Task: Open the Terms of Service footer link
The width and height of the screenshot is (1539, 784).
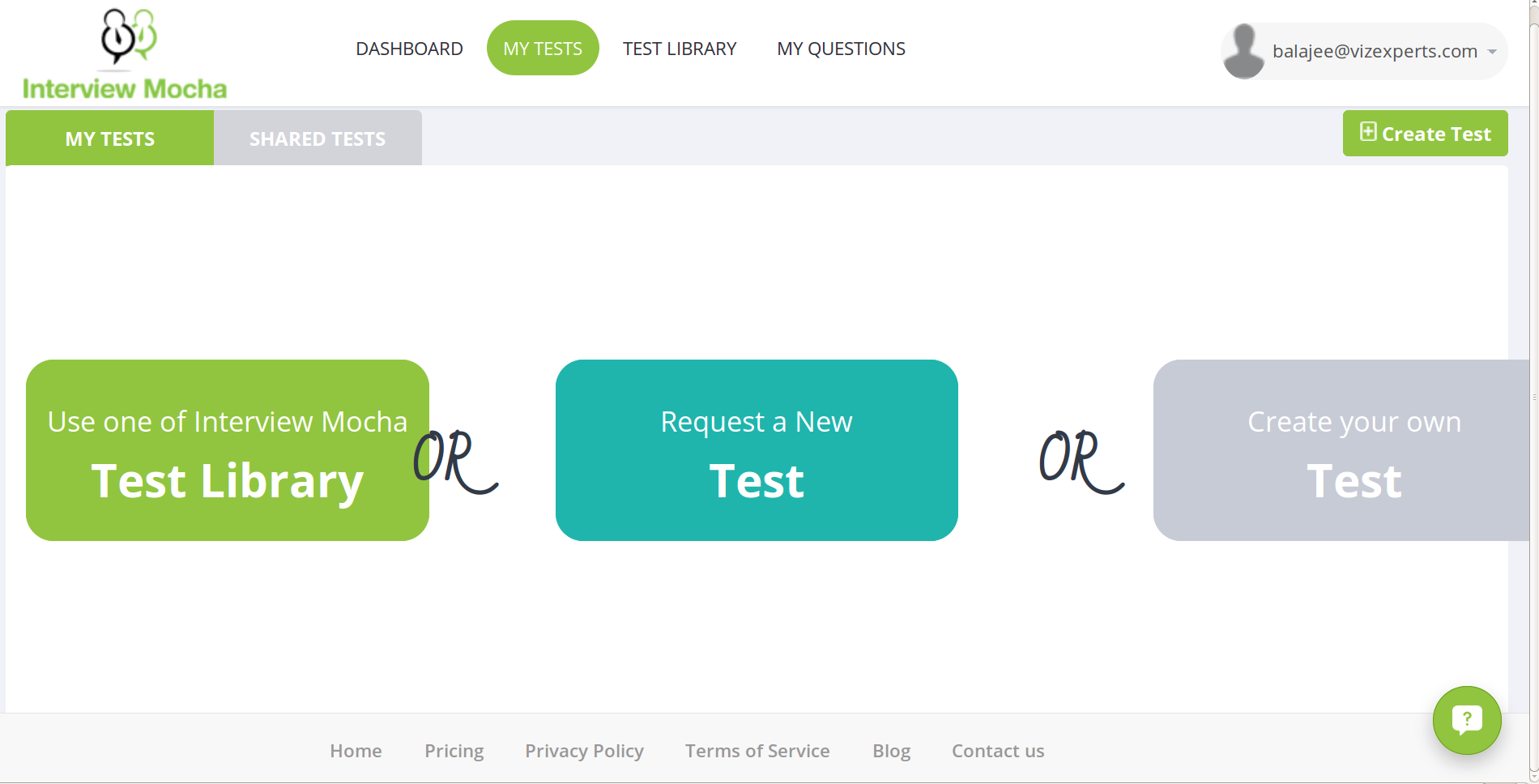Action: [757, 751]
